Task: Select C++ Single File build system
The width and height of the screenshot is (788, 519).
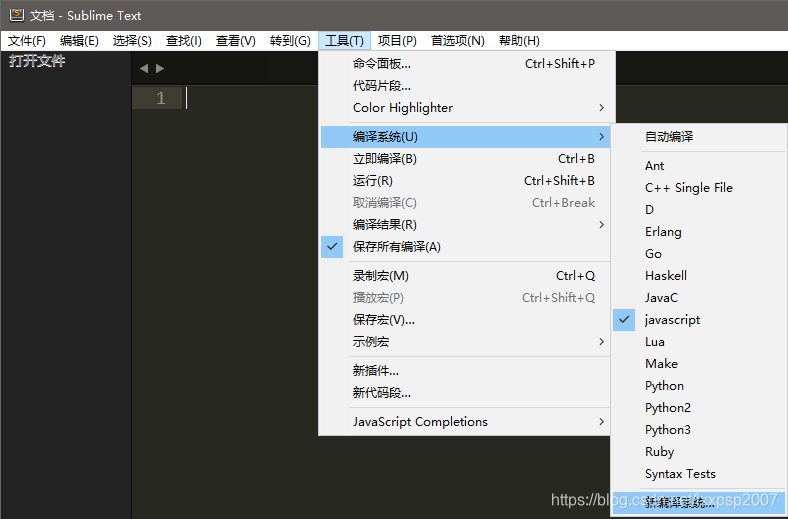Action: point(699,188)
